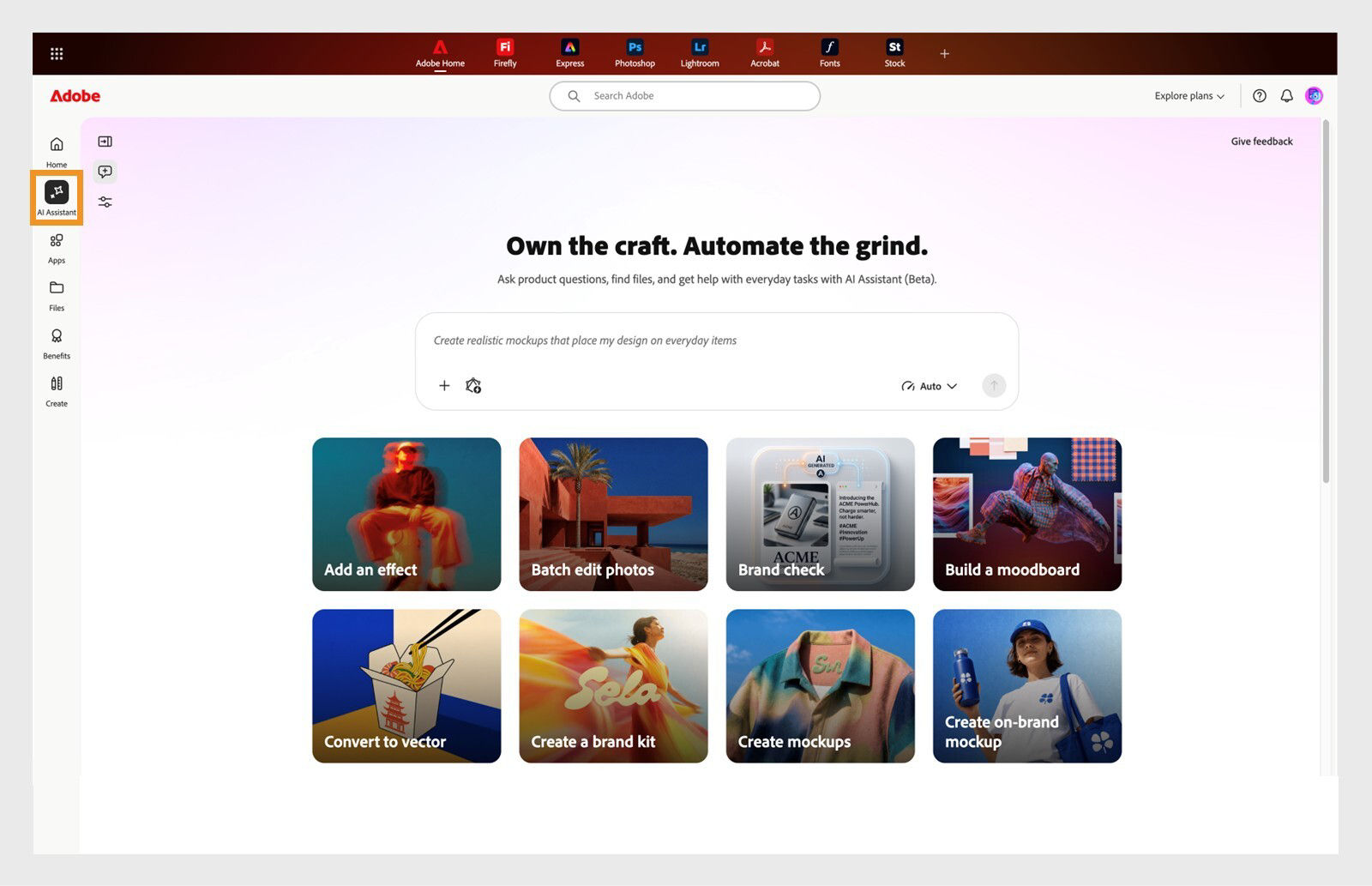Open the Express app tab
The image size is (1372, 886).
569,53
